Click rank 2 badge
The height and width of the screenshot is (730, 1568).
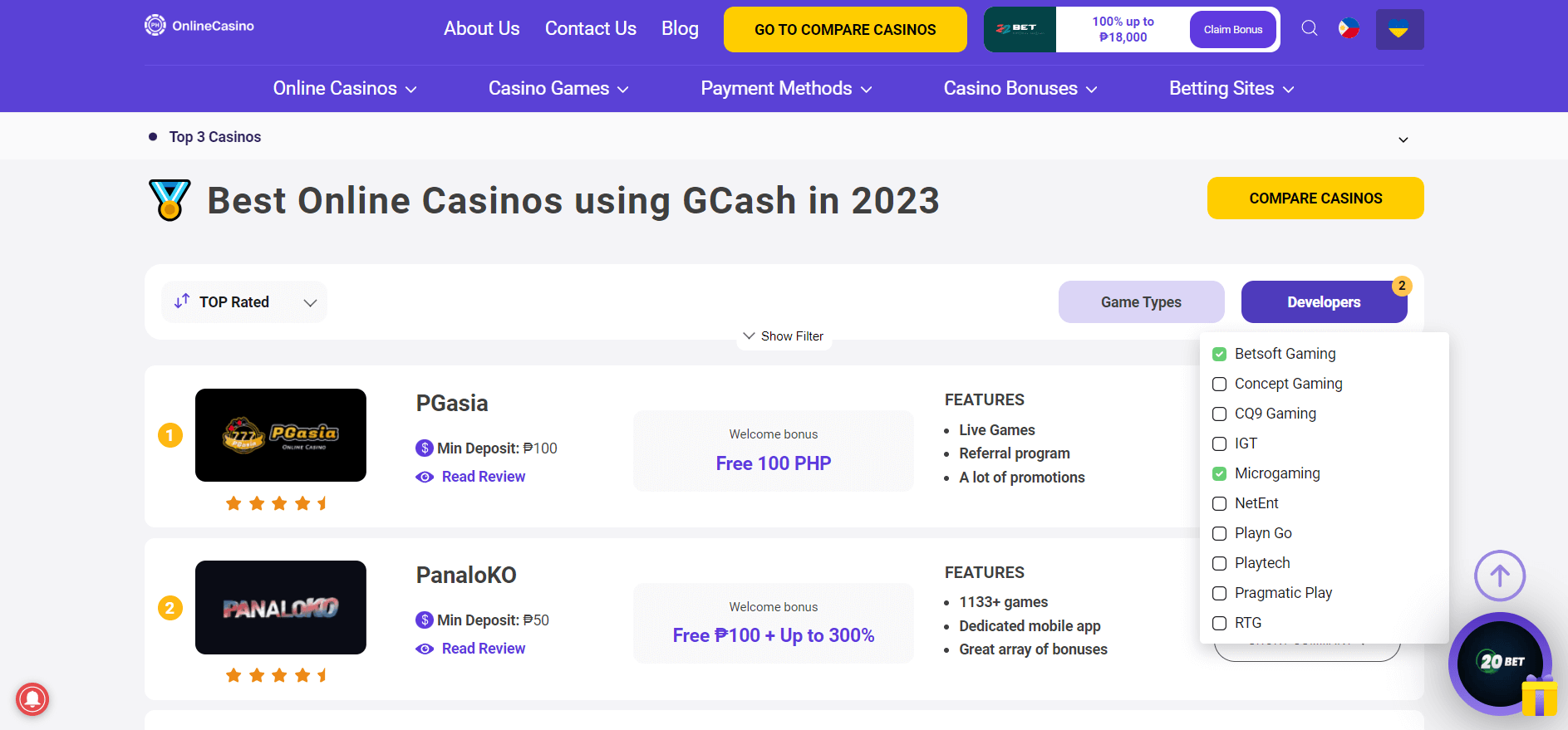tap(170, 608)
